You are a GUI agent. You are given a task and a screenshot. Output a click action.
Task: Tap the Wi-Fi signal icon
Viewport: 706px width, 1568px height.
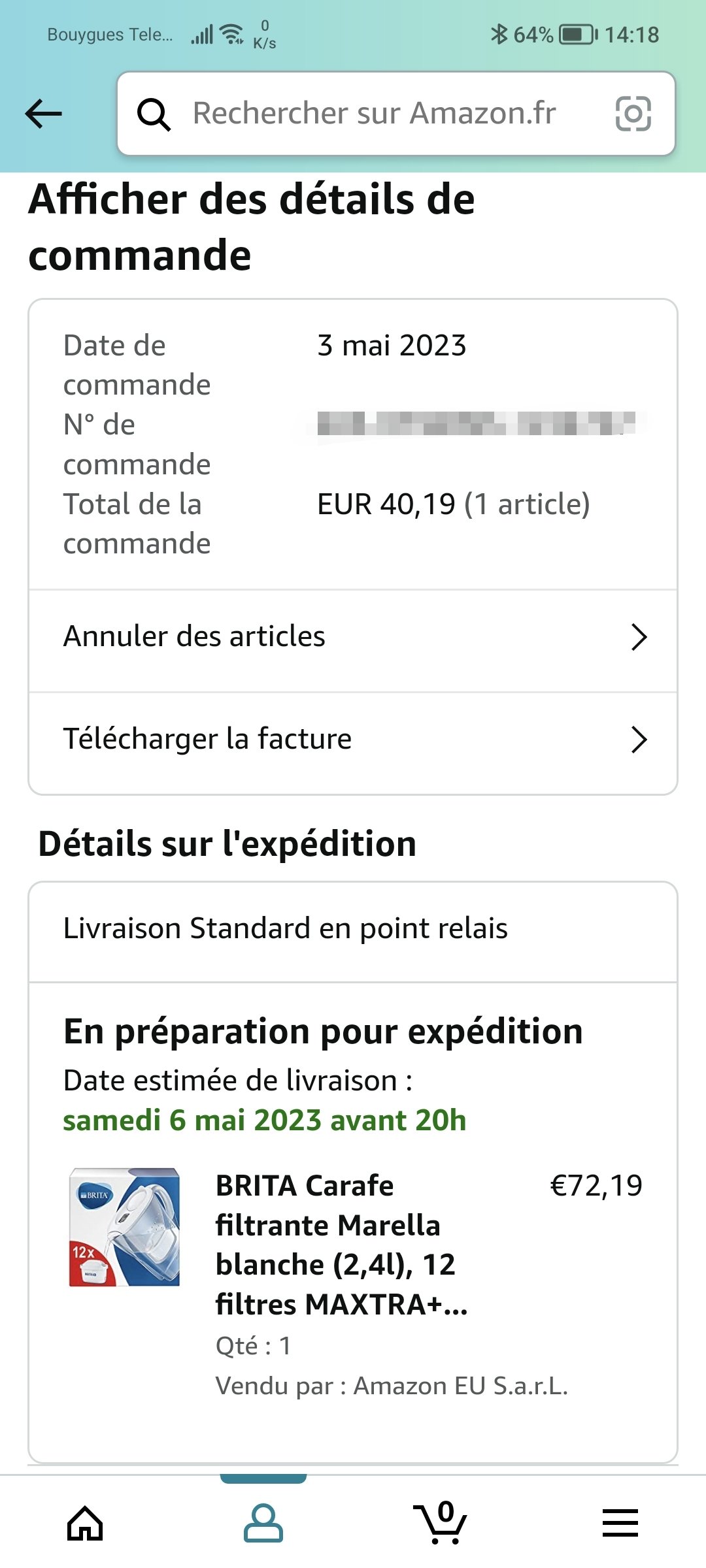[x=232, y=34]
